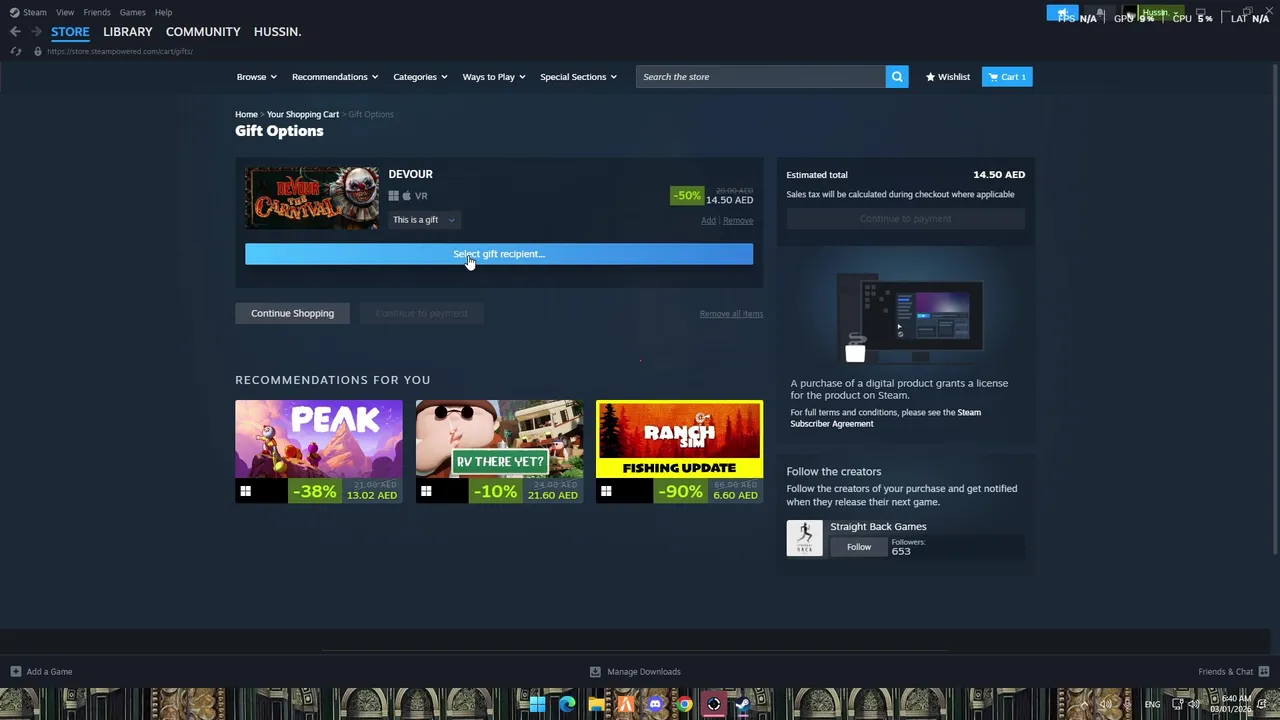Click the ENG language indicator
The height and width of the screenshot is (720, 1280).
[x=1152, y=704]
